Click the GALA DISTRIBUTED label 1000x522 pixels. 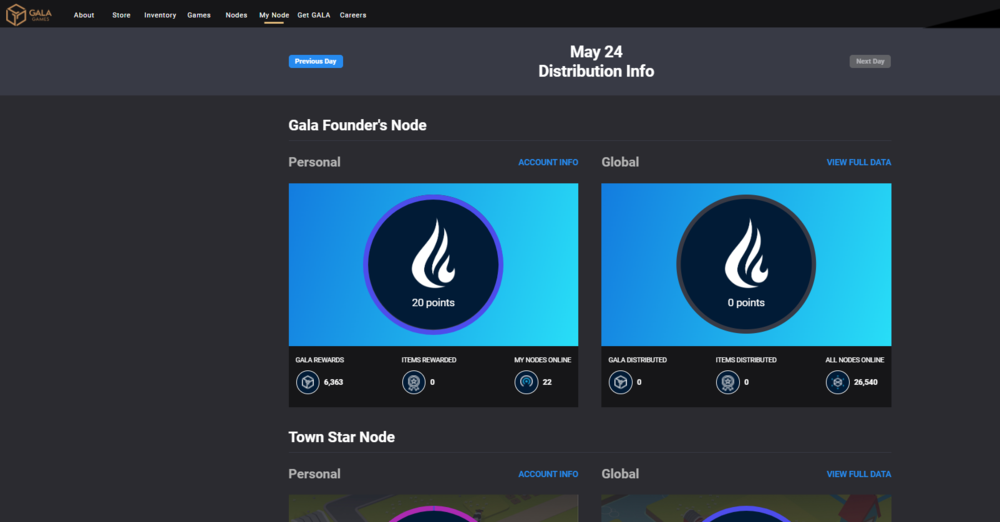tap(637, 360)
